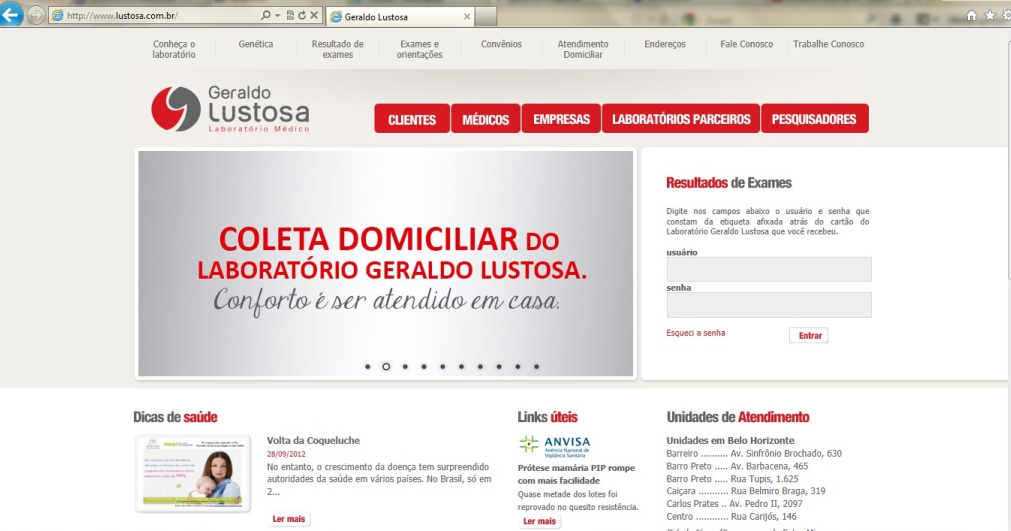
Task: Select the eighth carousel dot
Action: click(x=498, y=367)
